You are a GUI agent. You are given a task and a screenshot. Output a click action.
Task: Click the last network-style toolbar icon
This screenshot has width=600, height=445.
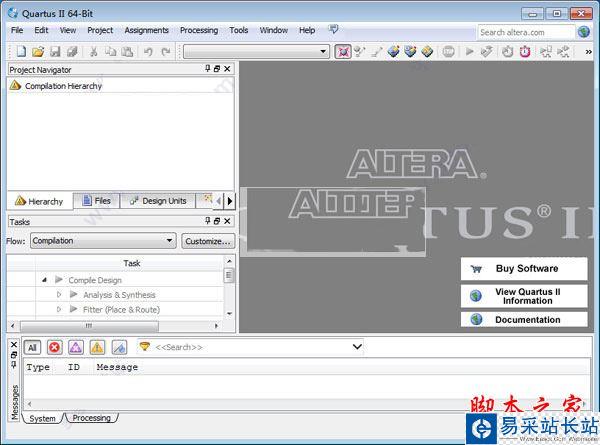pos(563,51)
